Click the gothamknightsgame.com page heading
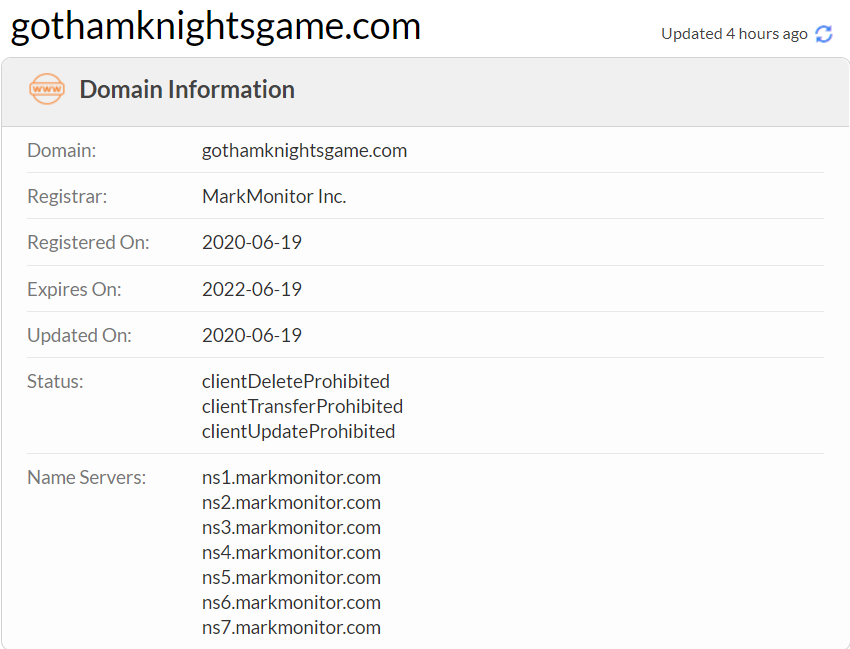This screenshot has height=649, width=850. (x=216, y=26)
